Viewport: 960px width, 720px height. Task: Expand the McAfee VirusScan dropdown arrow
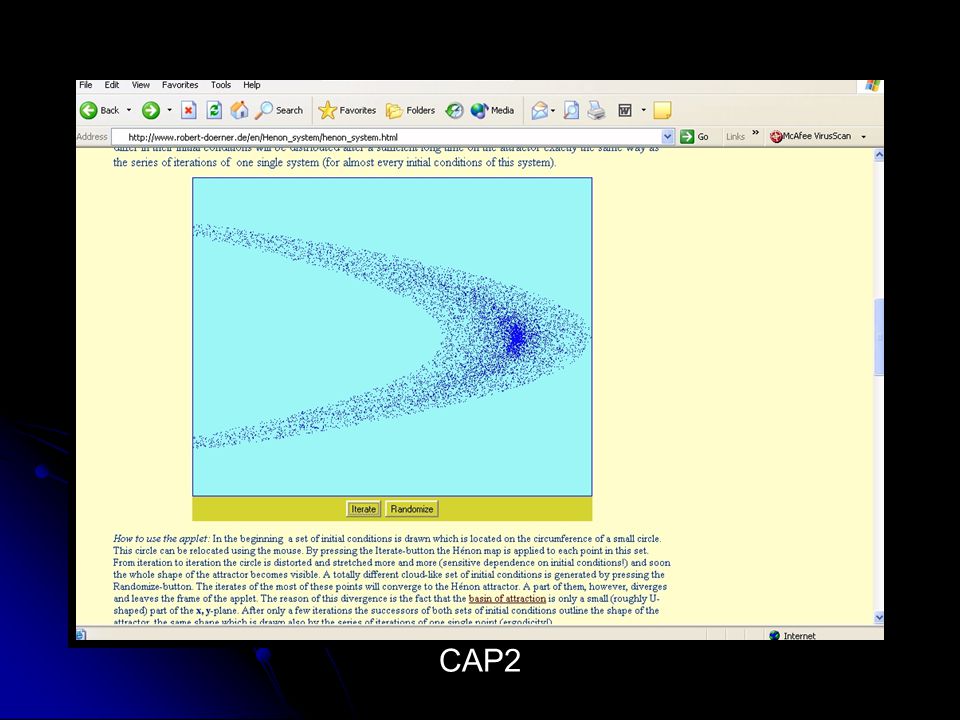pos(863,137)
